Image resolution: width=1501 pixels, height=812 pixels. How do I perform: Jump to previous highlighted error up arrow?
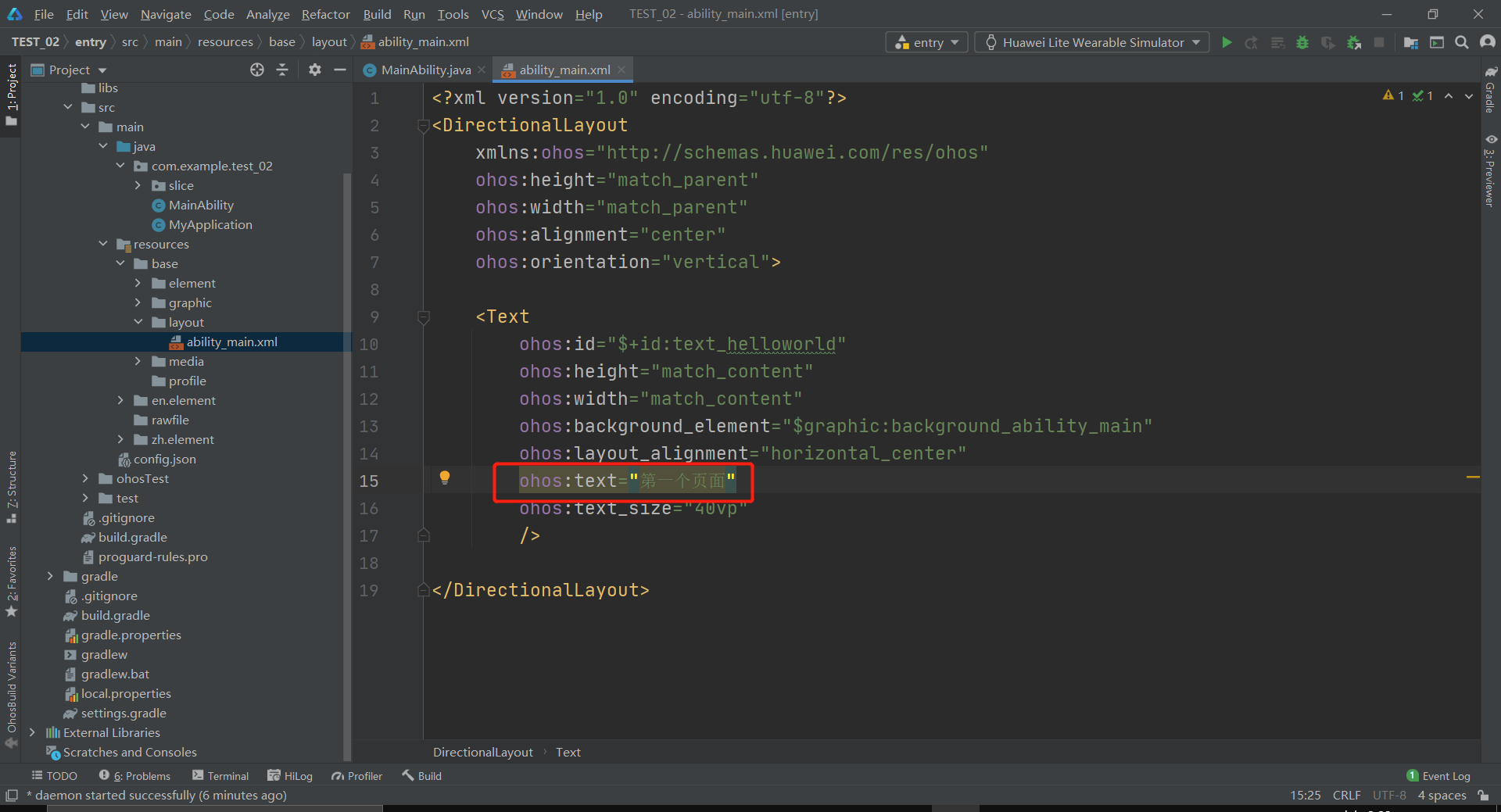pos(1449,95)
